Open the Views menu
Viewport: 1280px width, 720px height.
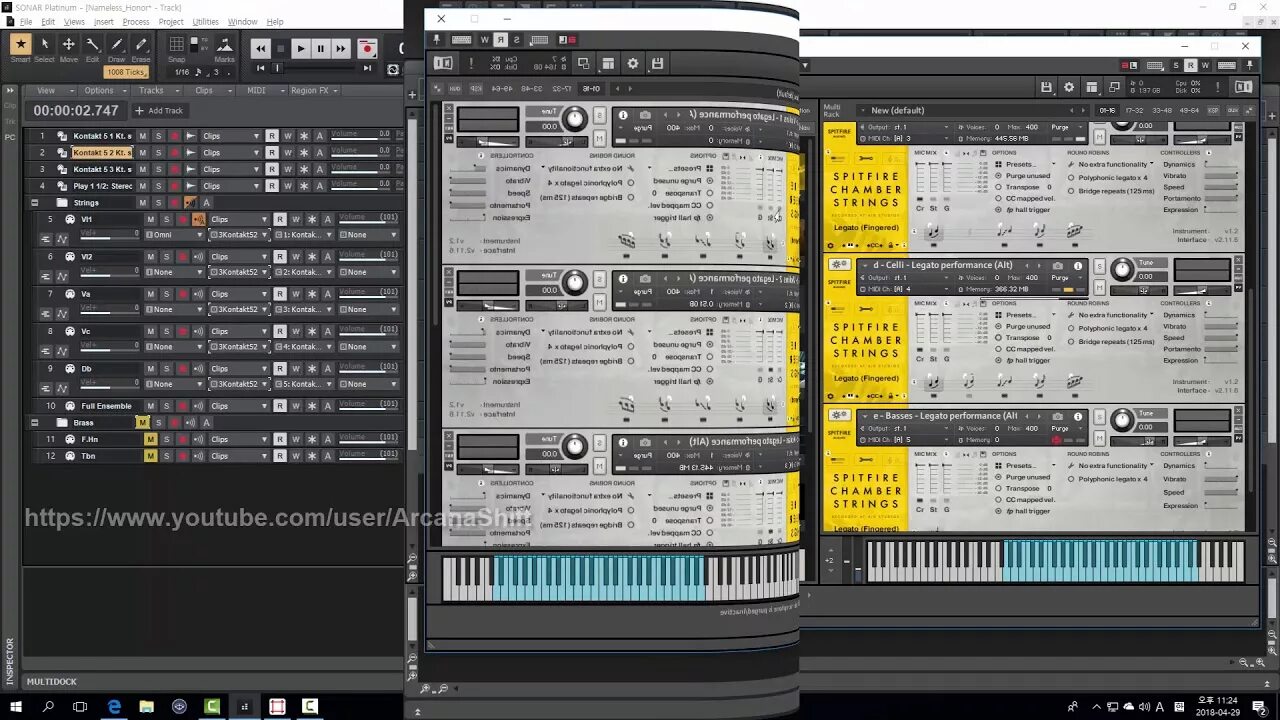[74, 22]
